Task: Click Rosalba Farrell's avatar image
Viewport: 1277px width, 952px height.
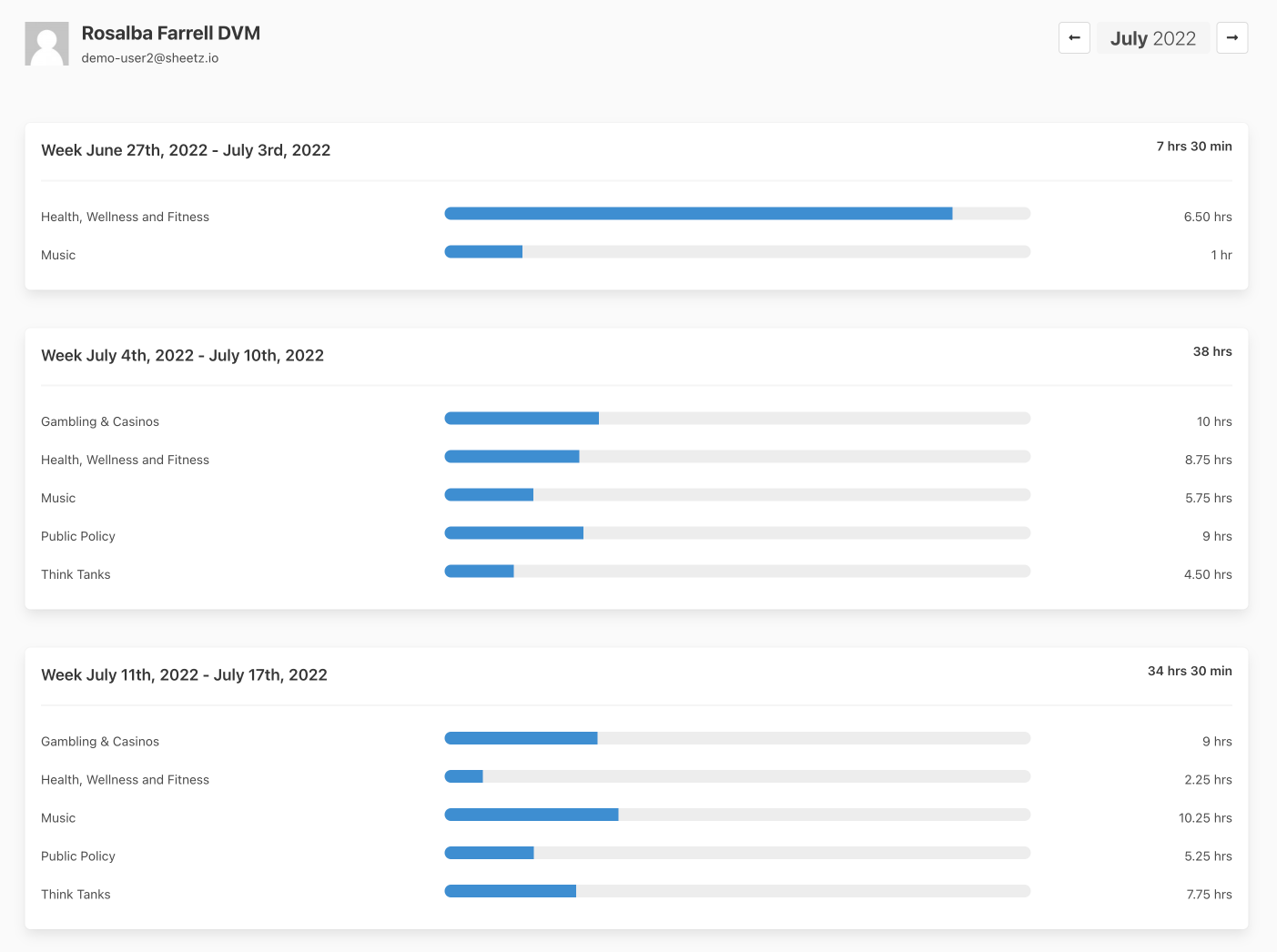Action: pos(46,44)
